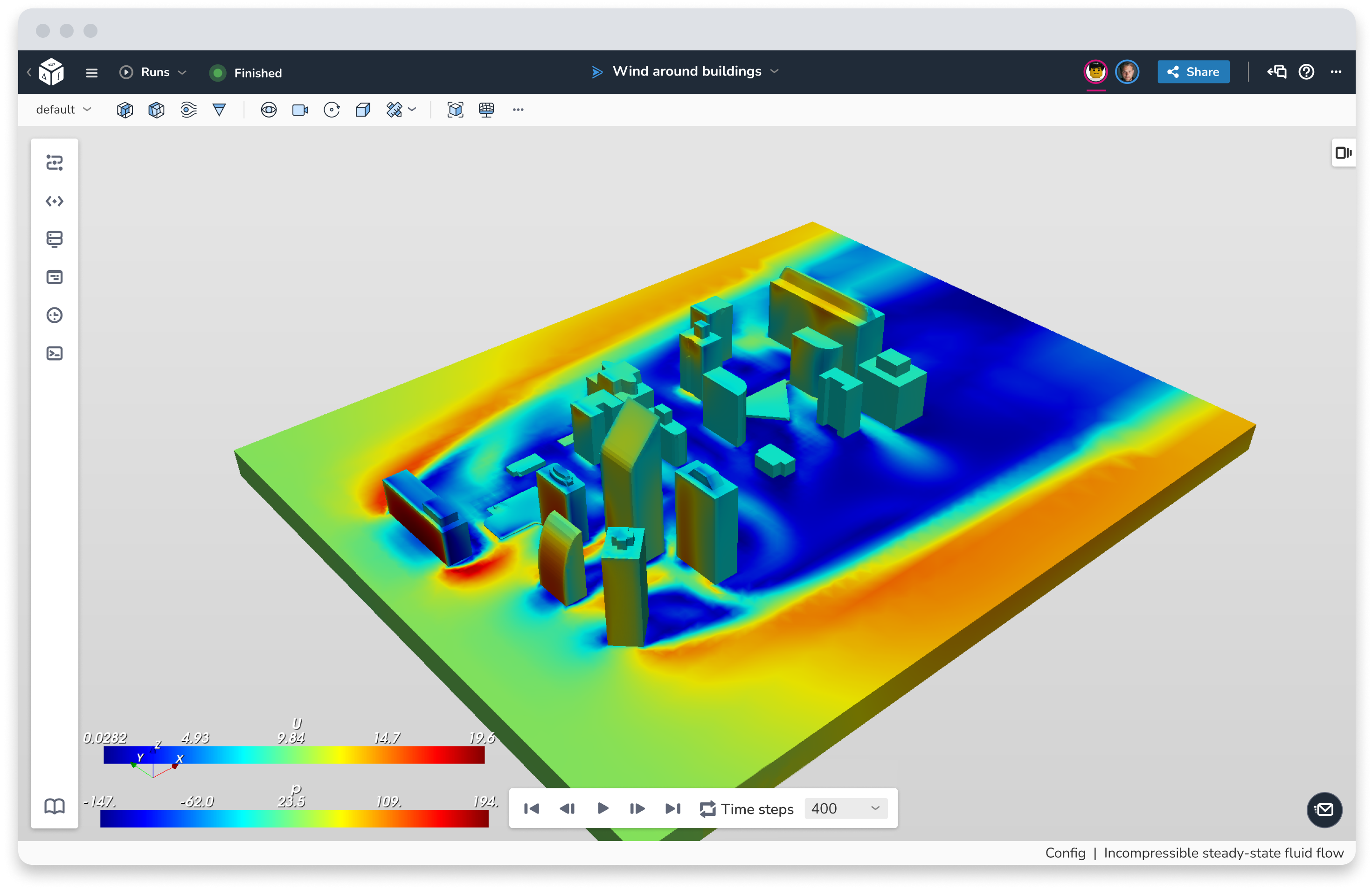
Task: Toggle the side panel at top right
Action: (1343, 153)
